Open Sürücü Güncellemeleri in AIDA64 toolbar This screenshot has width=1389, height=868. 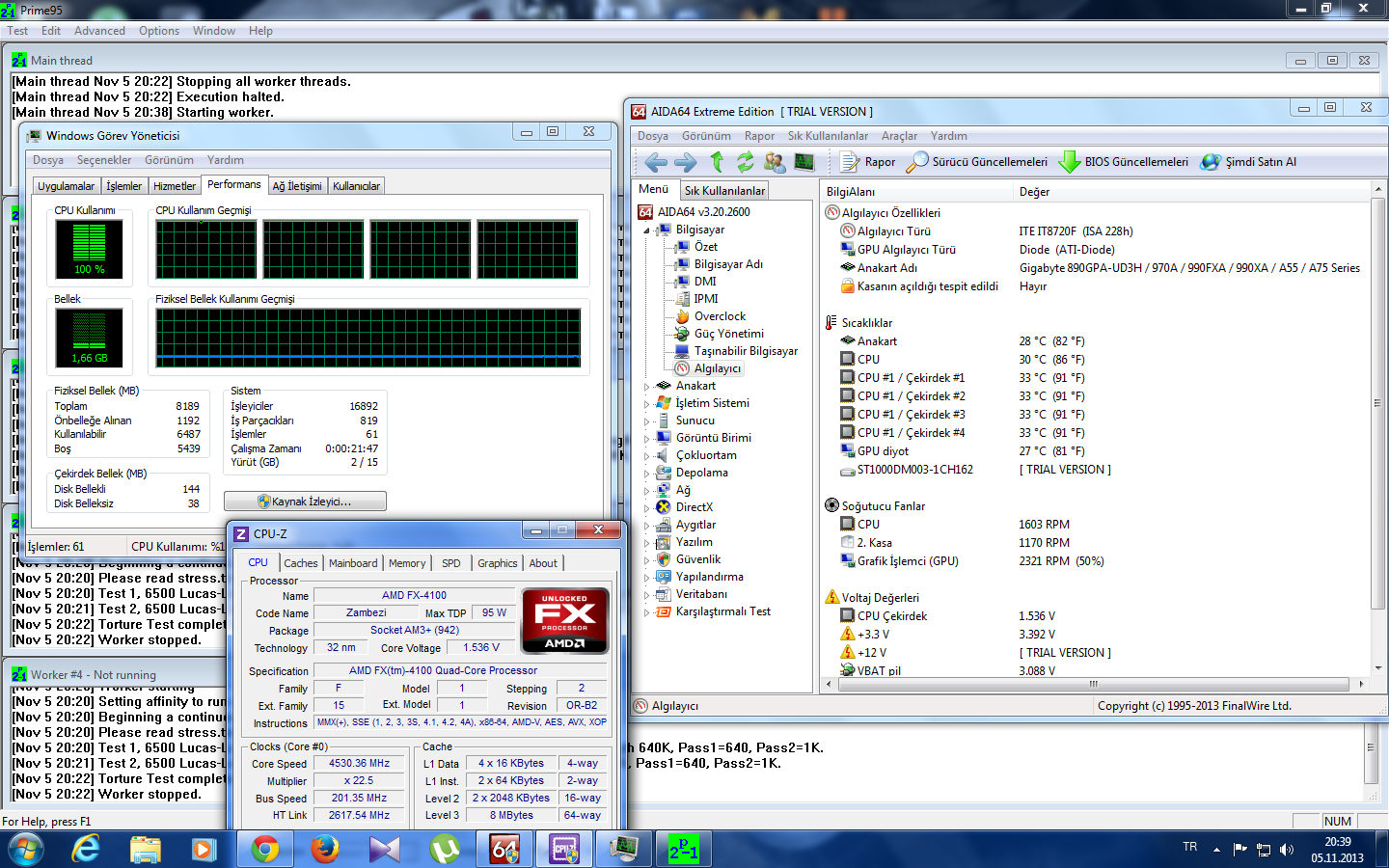pyautogui.click(x=977, y=162)
